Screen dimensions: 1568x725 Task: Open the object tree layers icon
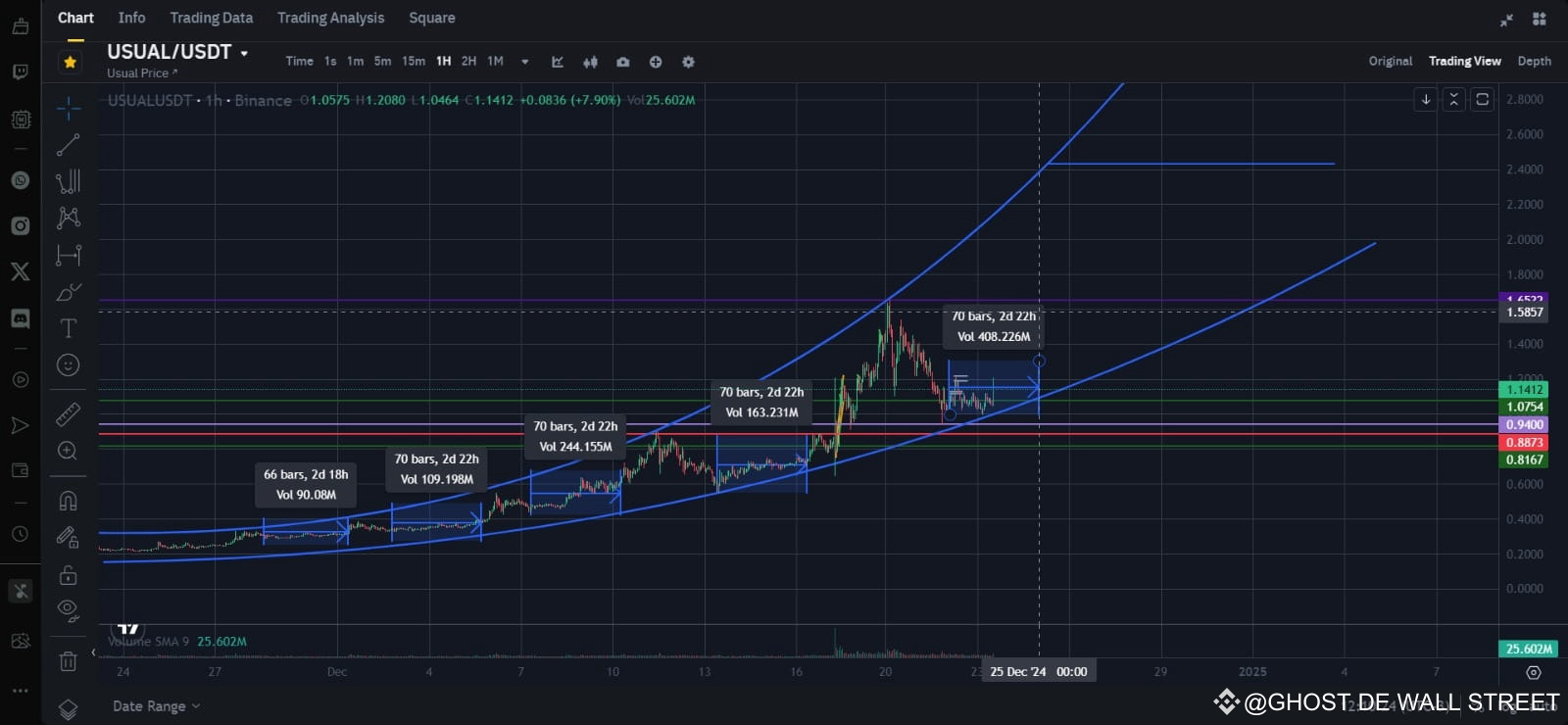coord(68,708)
